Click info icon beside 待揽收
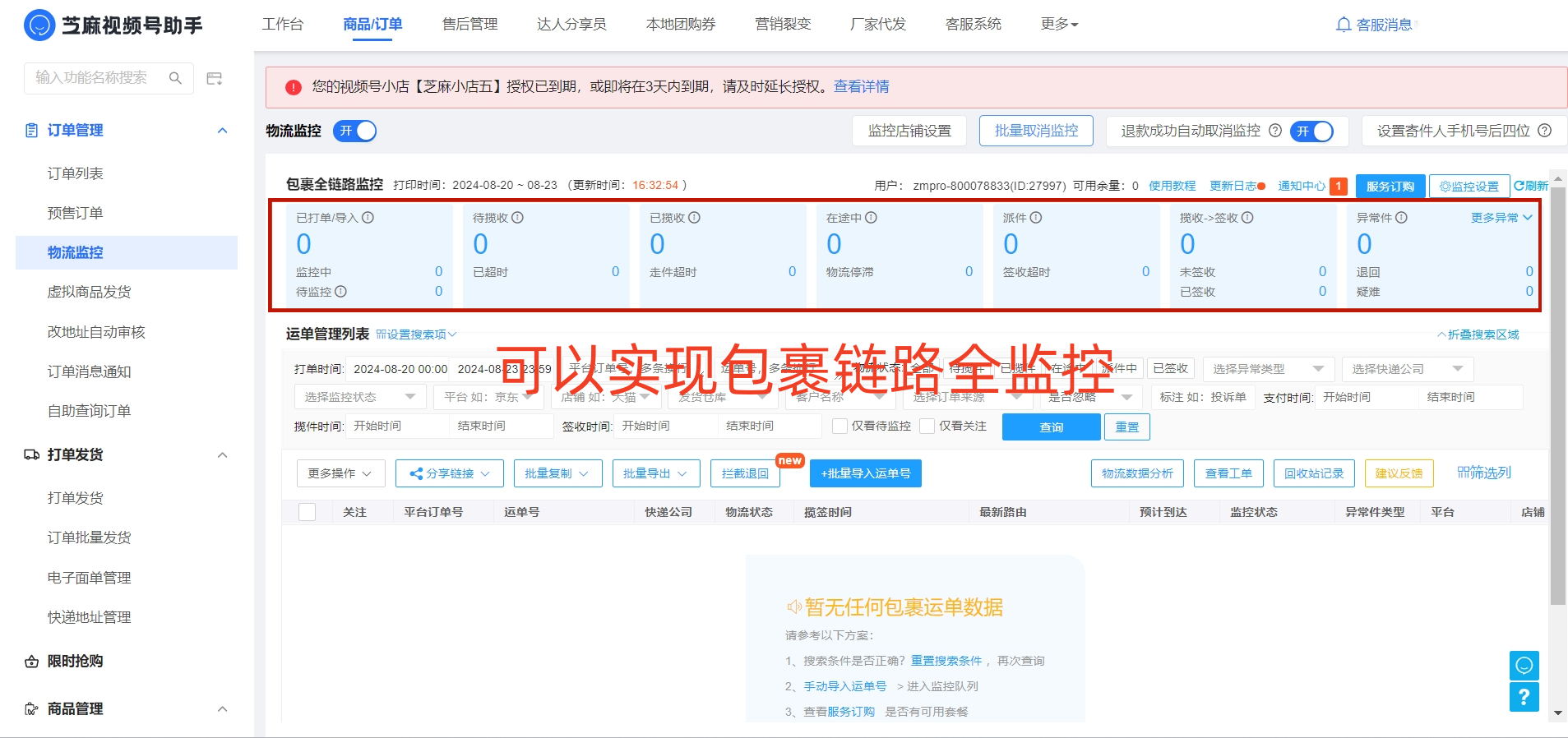 coord(517,218)
